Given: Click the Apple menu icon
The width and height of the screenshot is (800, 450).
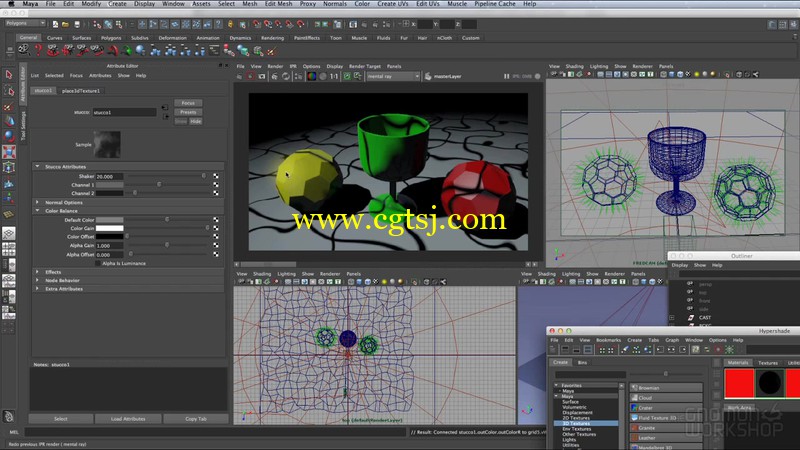Looking at the screenshot, I should [10, 4].
